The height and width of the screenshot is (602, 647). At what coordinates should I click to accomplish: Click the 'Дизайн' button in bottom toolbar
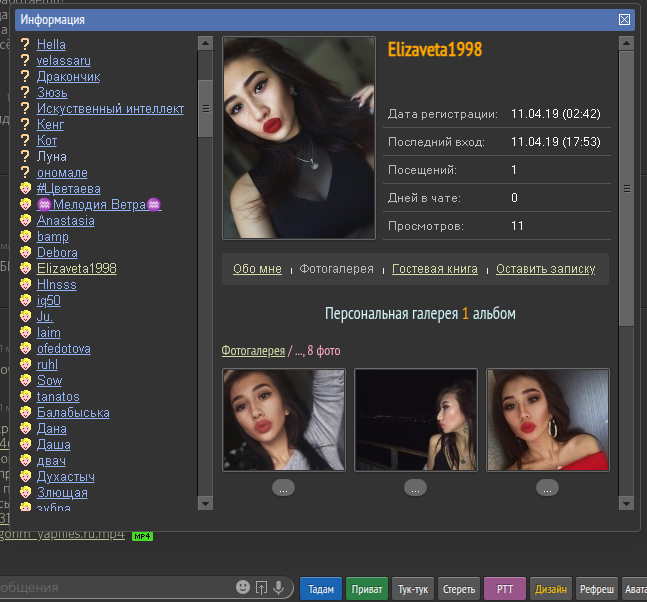pos(551,589)
